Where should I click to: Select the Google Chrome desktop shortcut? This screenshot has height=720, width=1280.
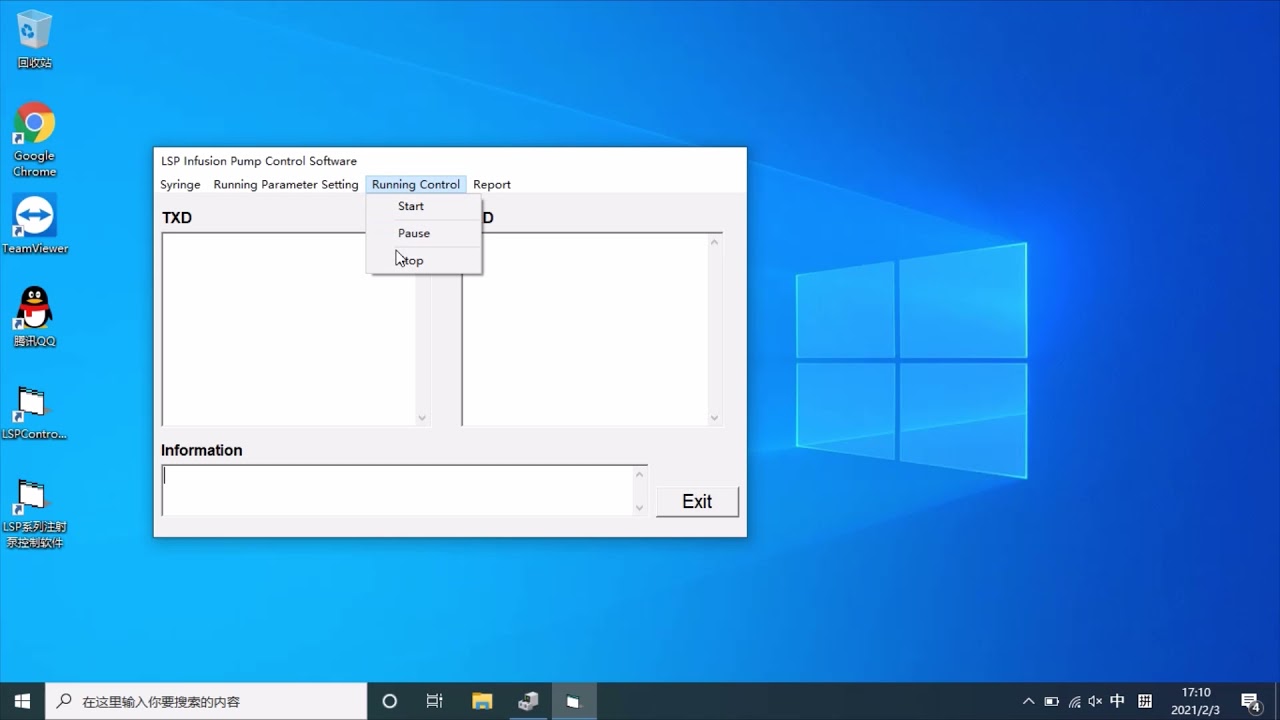pyautogui.click(x=34, y=140)
